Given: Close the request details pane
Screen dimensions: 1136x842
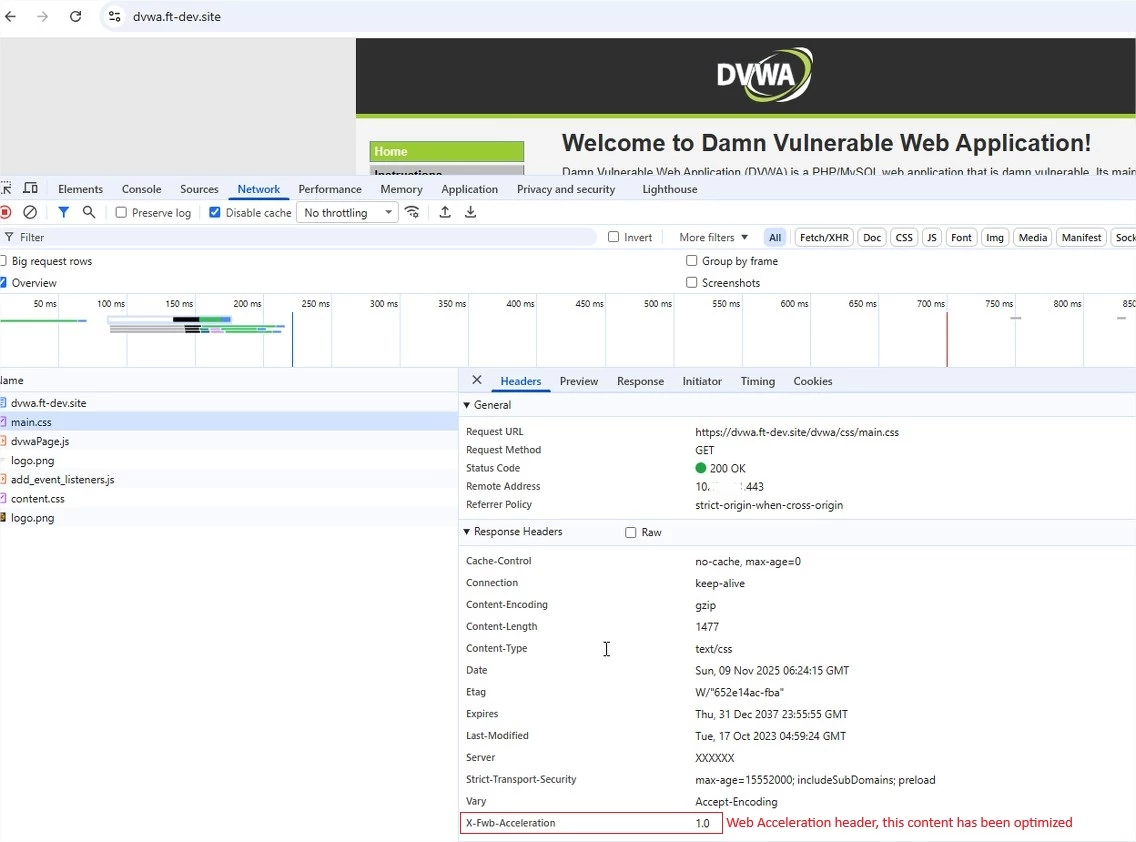Looking at the screenshot, I should [x=477, y=380].
